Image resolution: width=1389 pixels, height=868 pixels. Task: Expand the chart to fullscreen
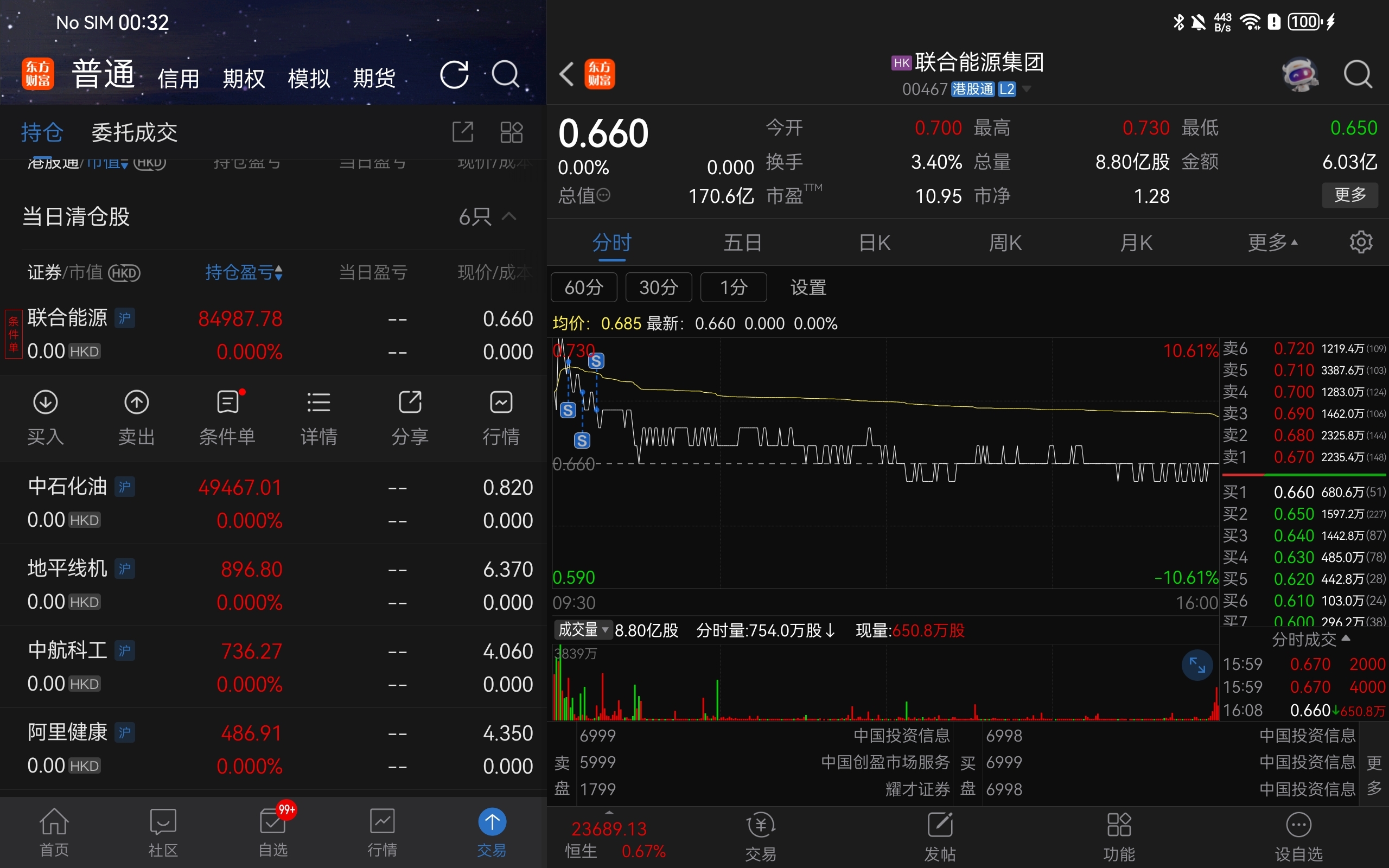pos(1197,665)
